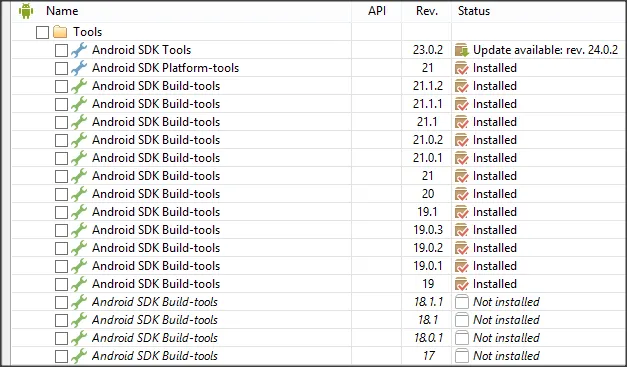
Task: Select Build-tools name in rev 21.1.1 row
Action: pos(156,104)
